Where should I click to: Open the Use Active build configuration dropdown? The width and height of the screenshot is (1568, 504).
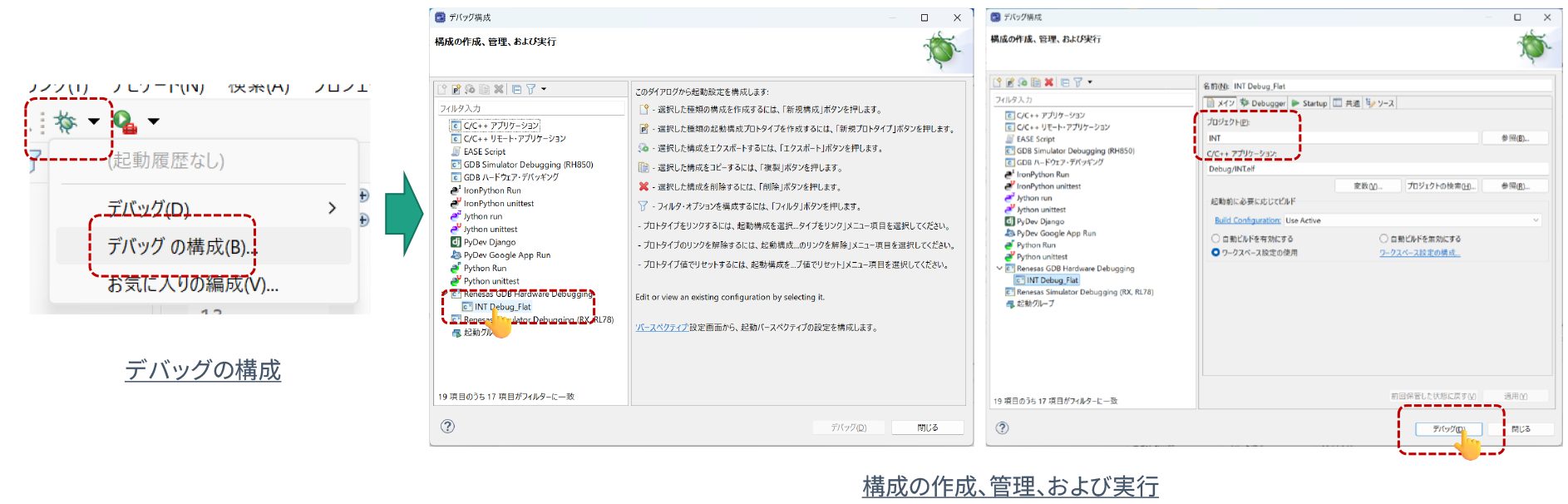click(x=1411, y=220)
